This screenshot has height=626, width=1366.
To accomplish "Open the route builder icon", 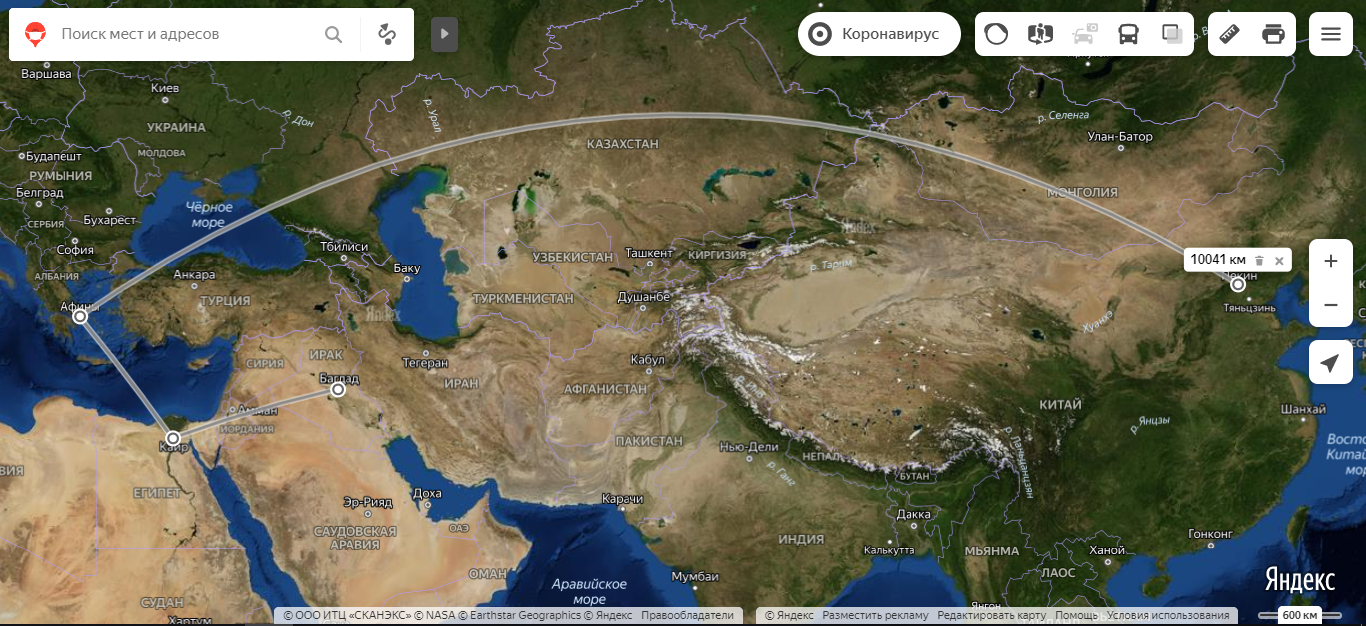I will pyautogui.click(x=387, y=34).
